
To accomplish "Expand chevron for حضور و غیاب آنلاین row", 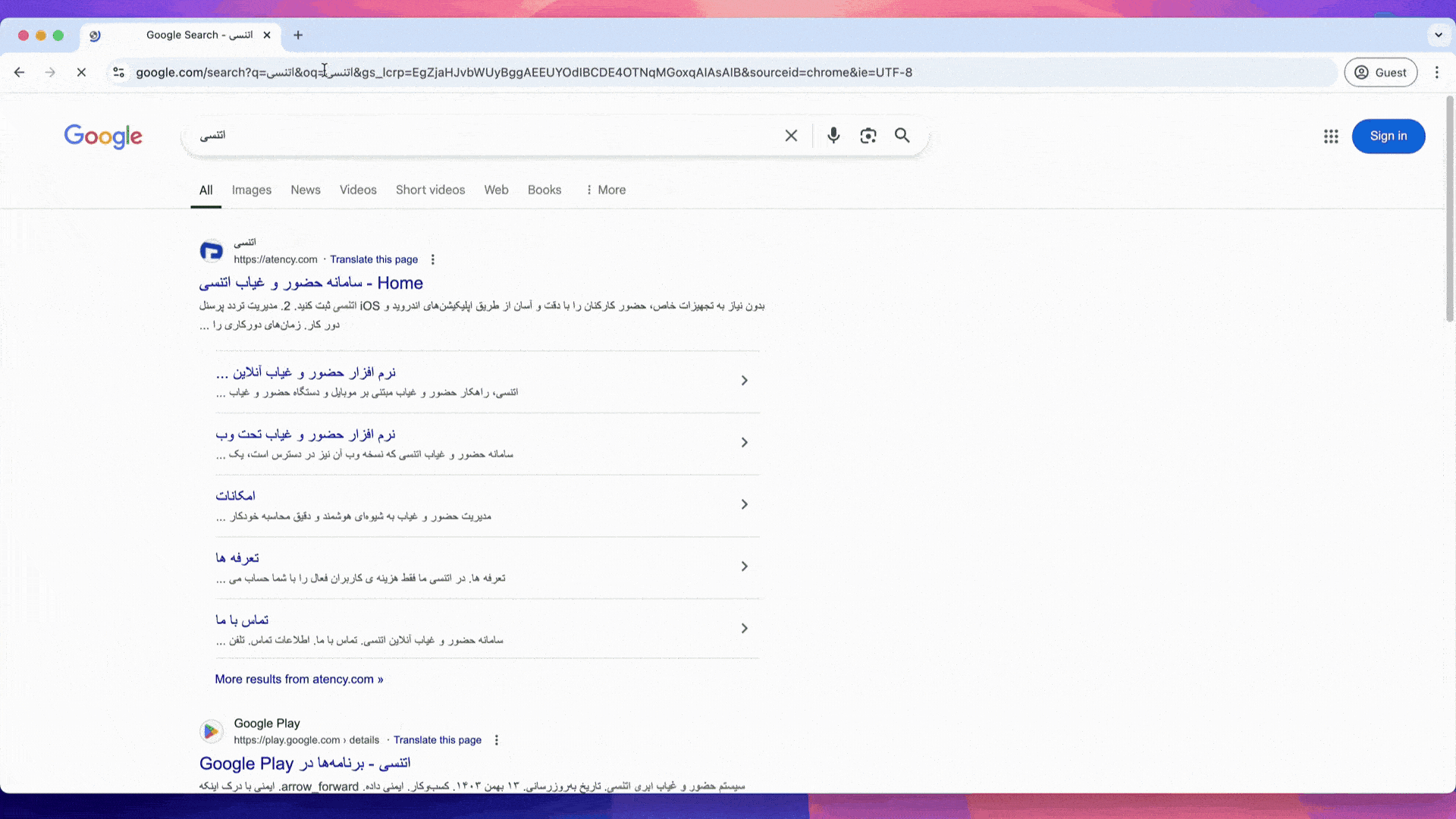I will coord(744,381).
